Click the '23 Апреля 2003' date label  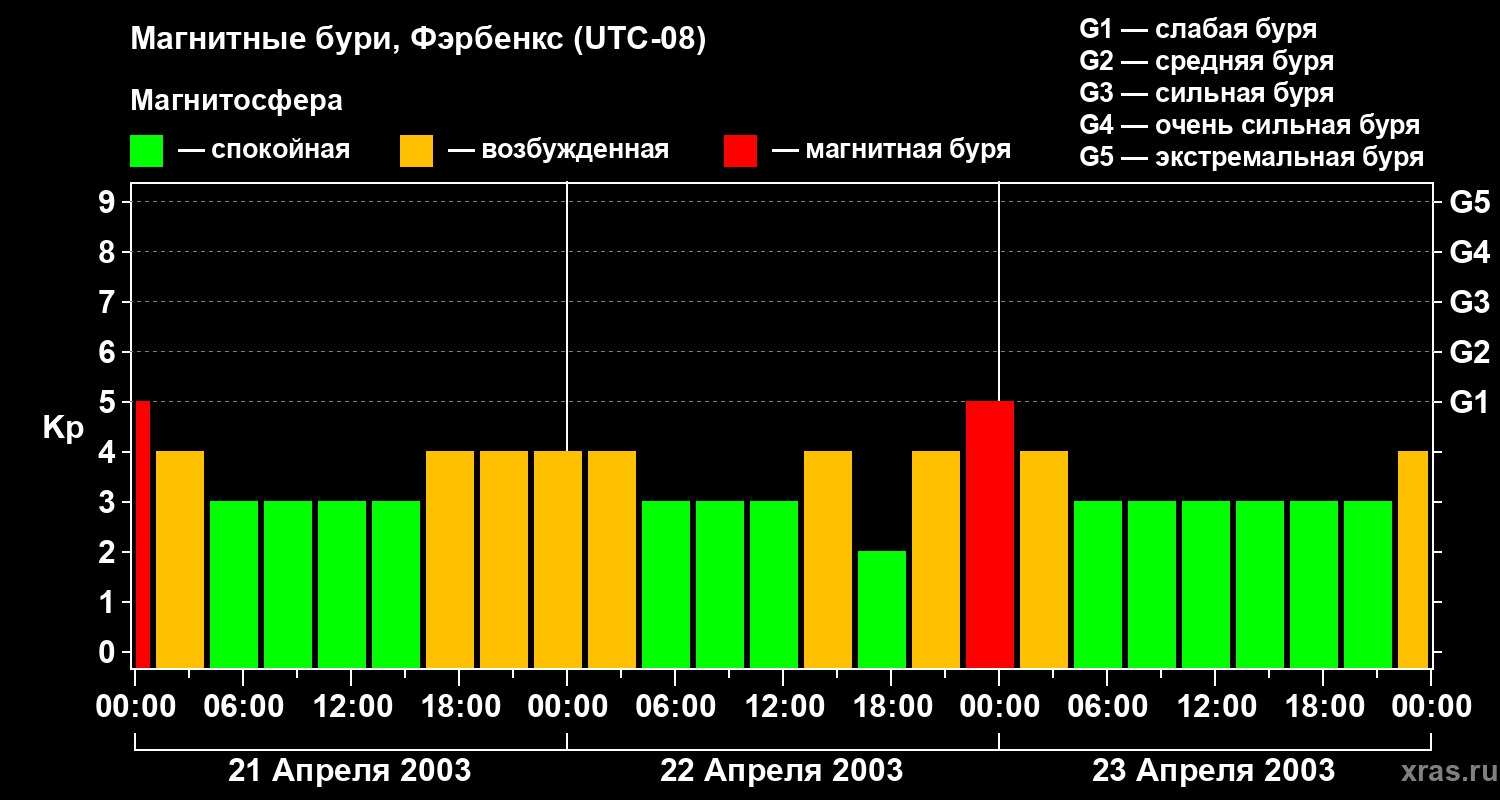(1213, 770)
